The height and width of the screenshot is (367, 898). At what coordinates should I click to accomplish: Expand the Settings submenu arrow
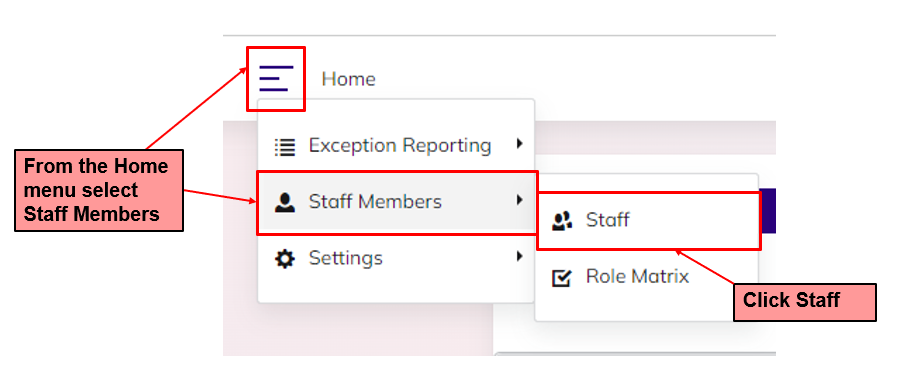tap(519, 256)
